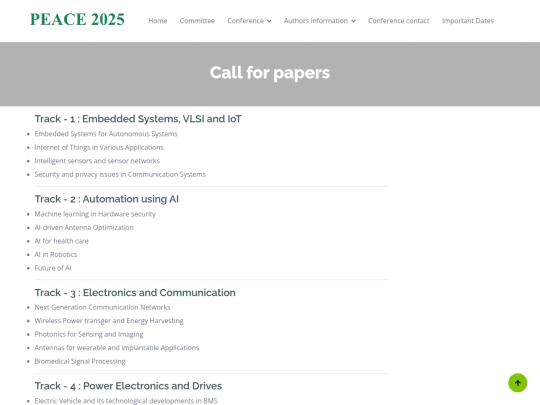
Task: Click Photonics for Sensing and Imaging
Action: tap(89, 334)
